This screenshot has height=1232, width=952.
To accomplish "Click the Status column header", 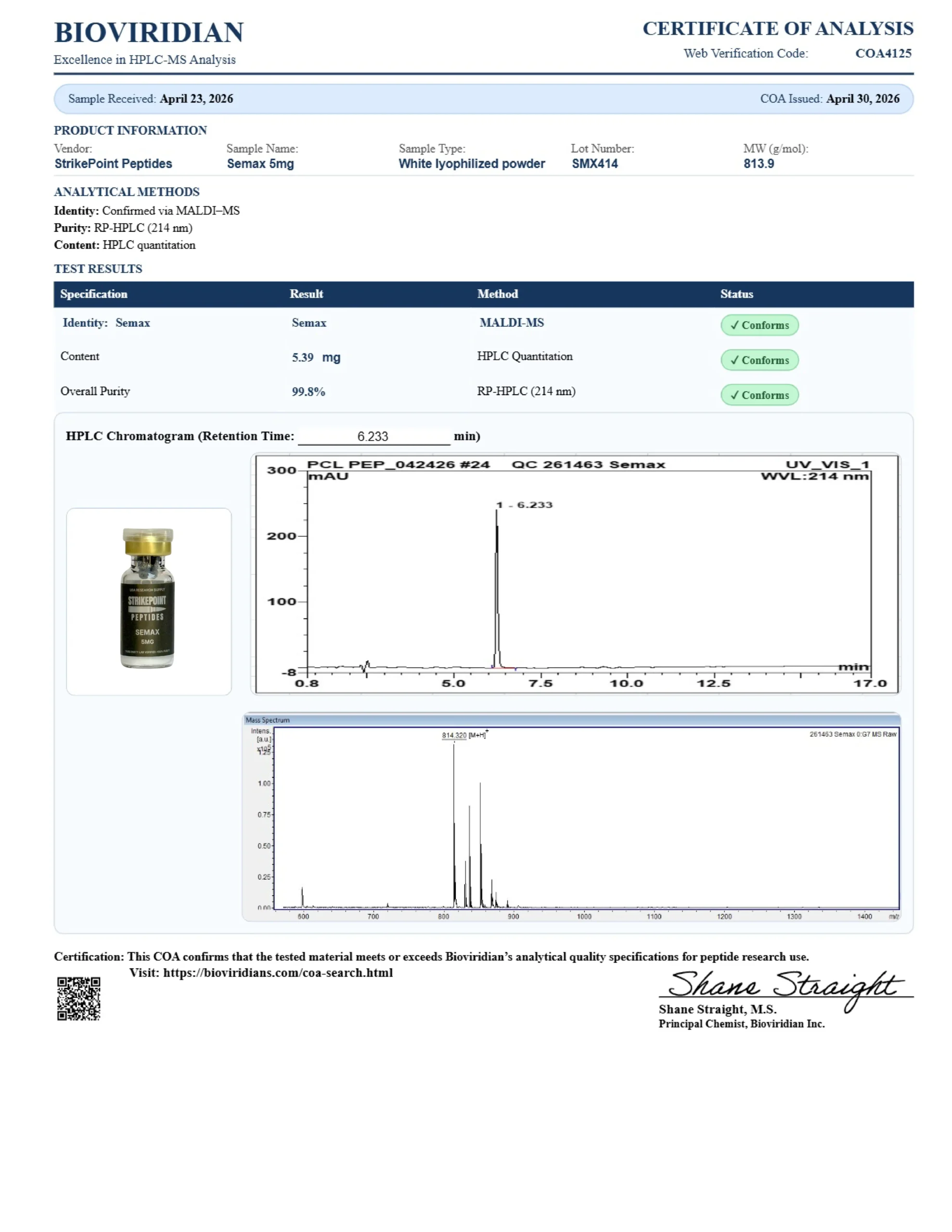I will [x=736, y=294].
